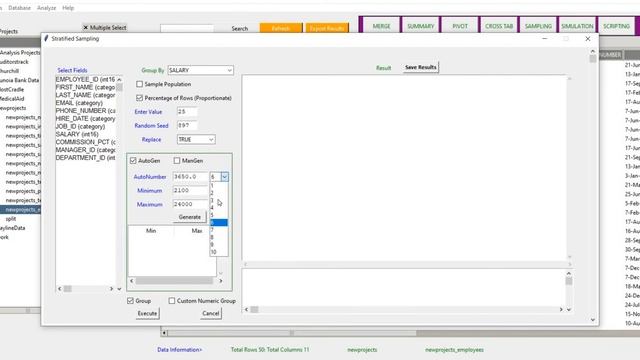Click the AutoNumber value field

190,177
